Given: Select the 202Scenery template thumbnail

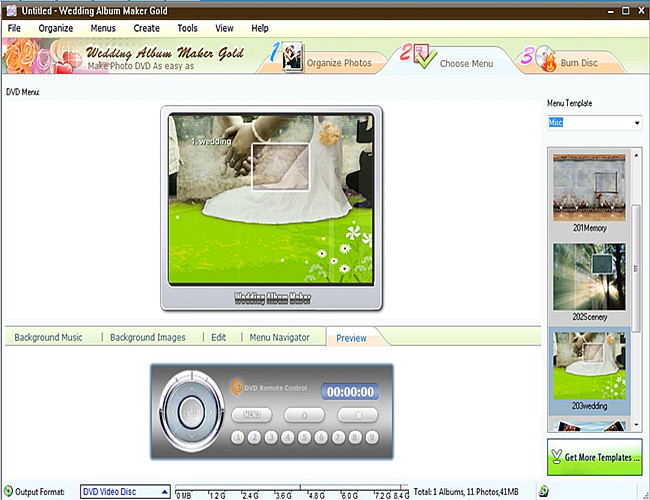Looking at the screenshot, I should coord(589,277).
